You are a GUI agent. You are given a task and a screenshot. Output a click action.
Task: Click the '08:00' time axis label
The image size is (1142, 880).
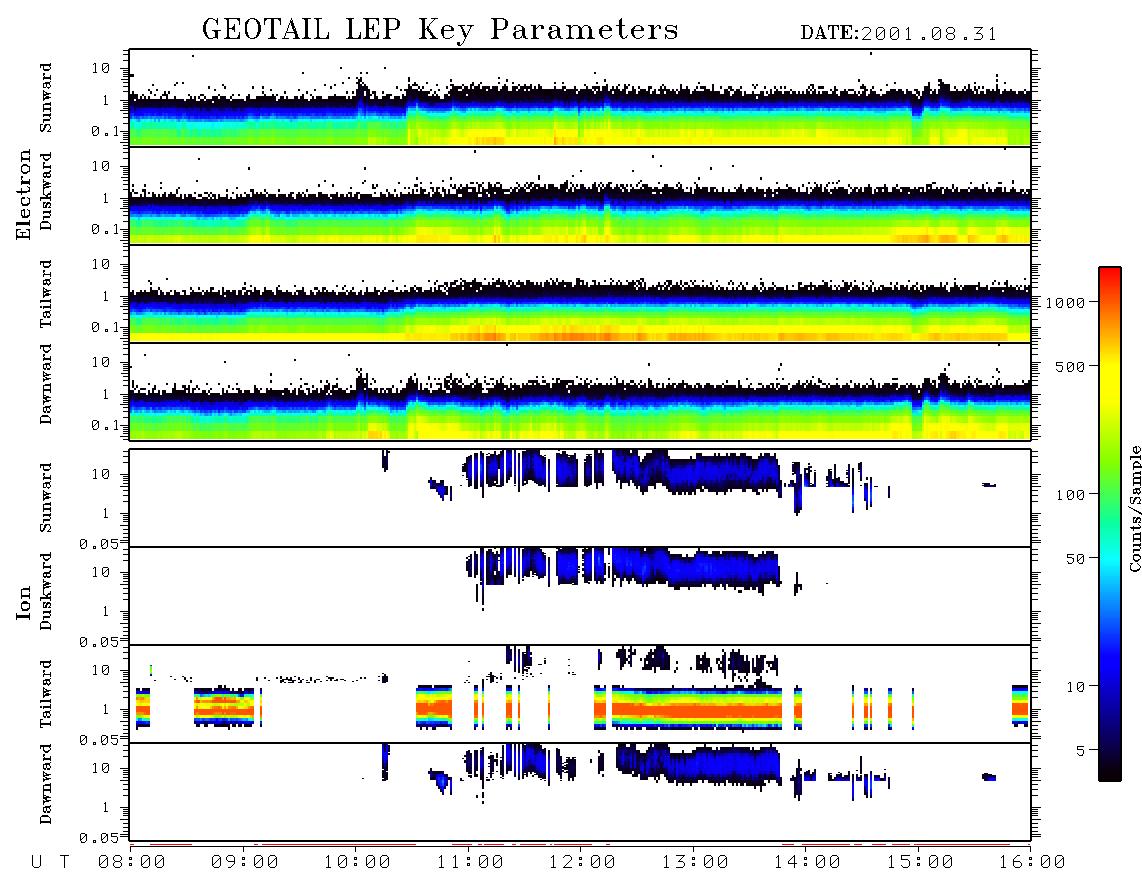coord(132,863)
